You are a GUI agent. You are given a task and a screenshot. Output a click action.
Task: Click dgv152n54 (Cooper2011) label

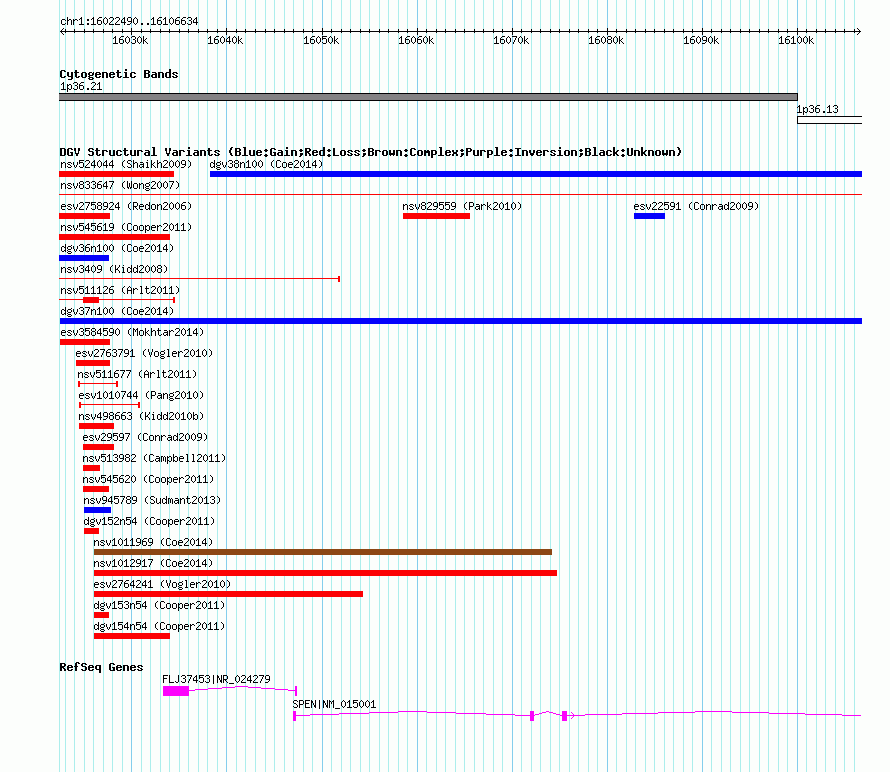(149, 521)
